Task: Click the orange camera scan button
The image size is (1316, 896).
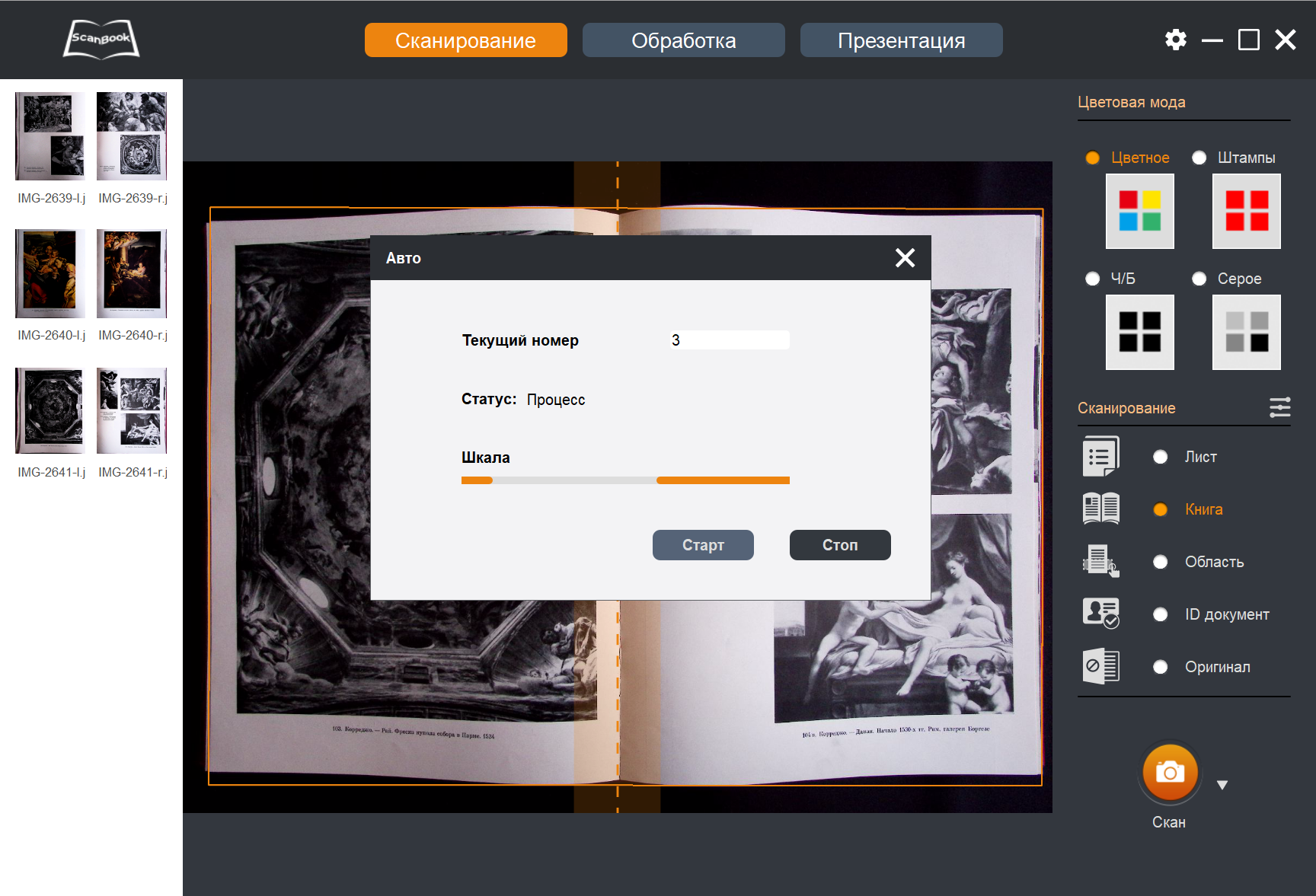Action: click(1170, 773)
